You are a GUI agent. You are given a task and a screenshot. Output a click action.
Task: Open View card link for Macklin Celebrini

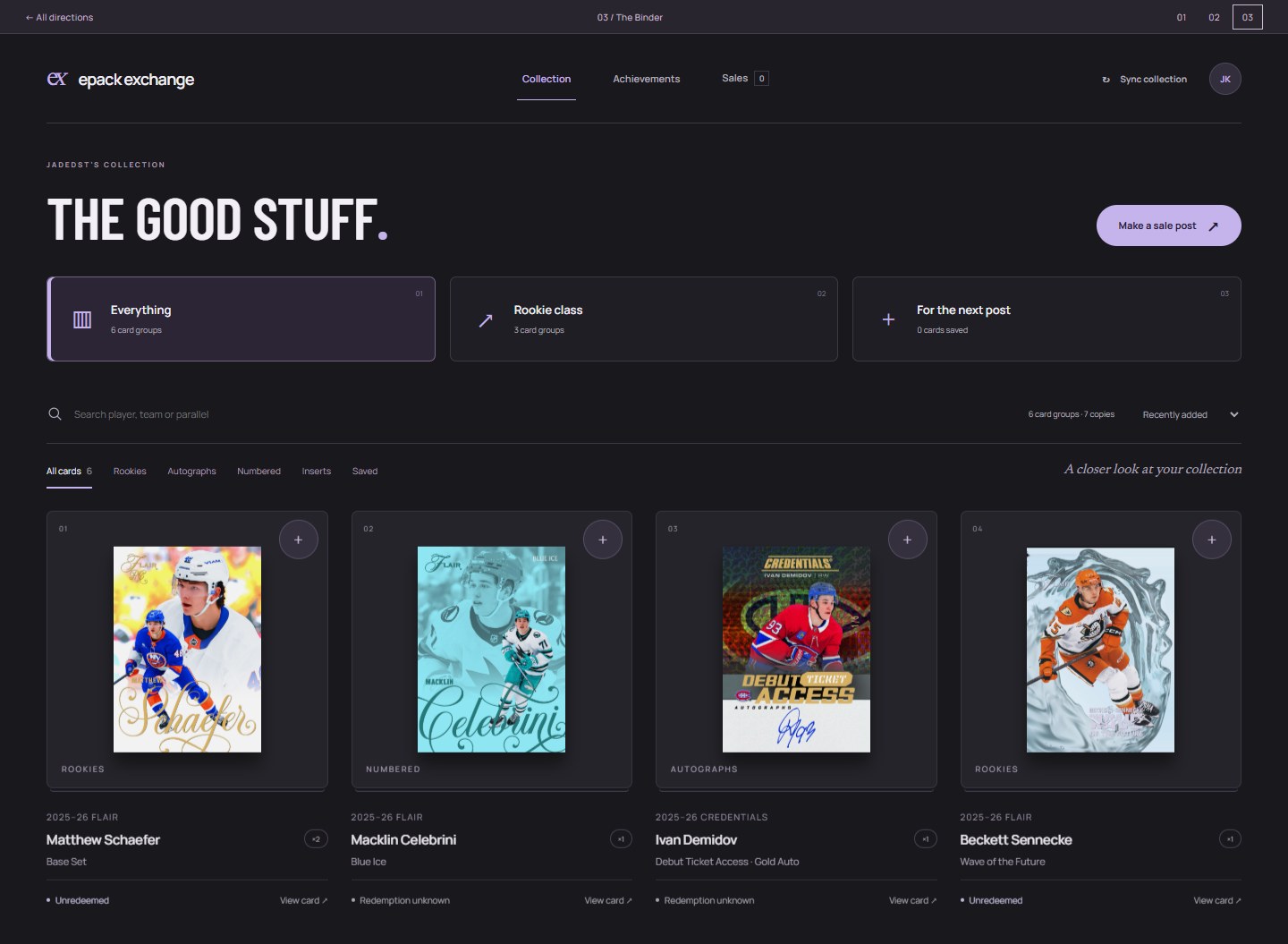(x=608, y=901)
